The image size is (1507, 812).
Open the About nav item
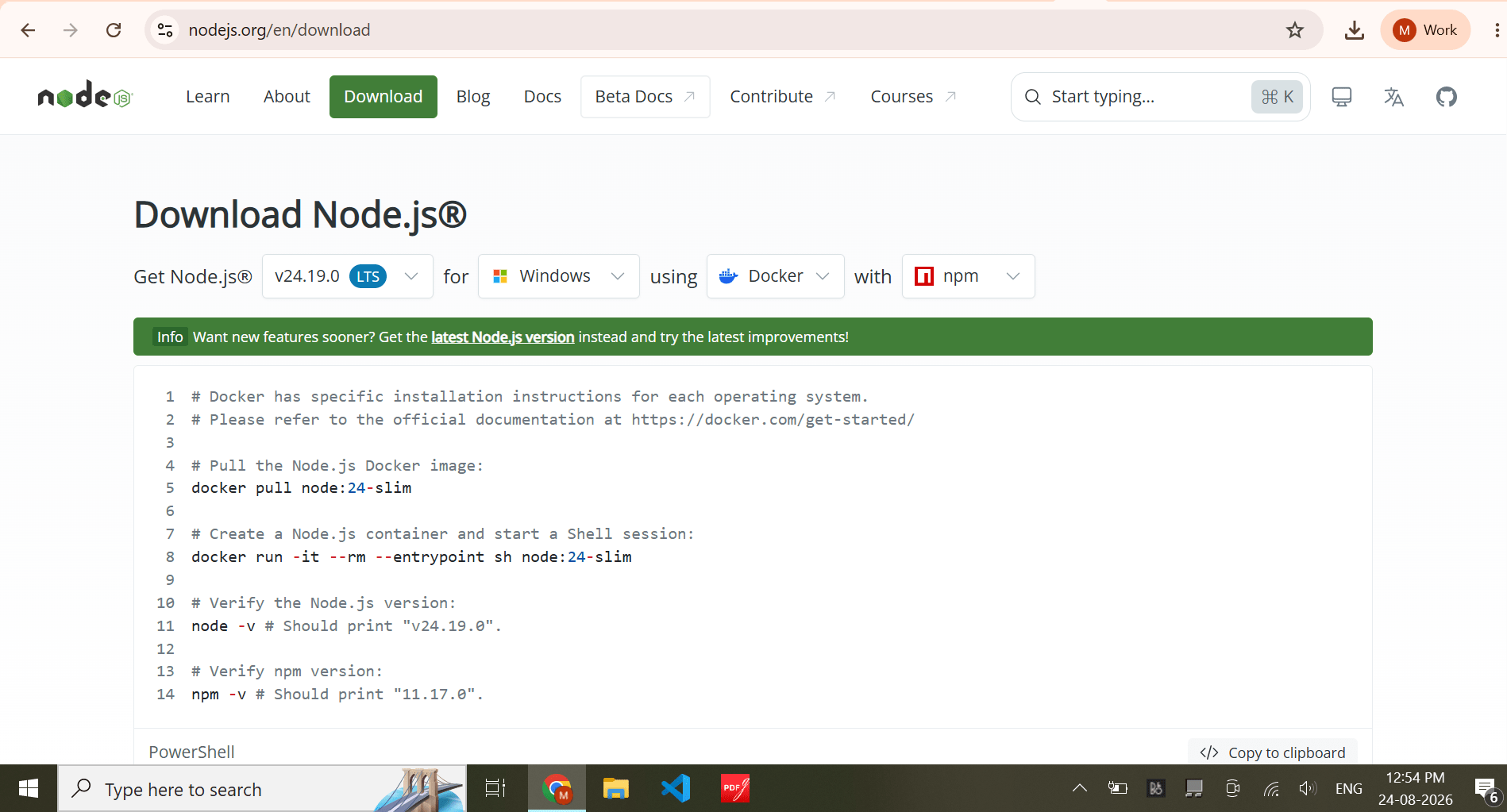tap(287, 97)
